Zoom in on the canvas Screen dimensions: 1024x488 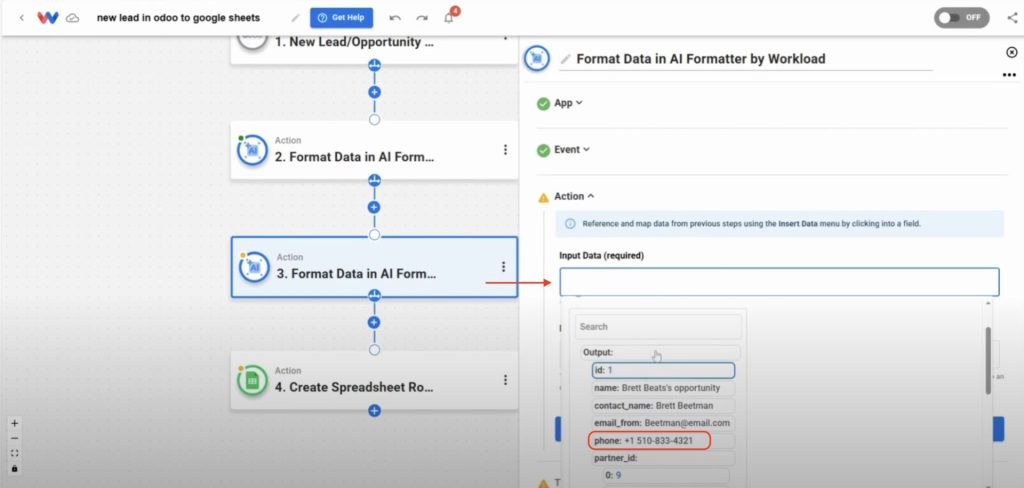point(14,423)
